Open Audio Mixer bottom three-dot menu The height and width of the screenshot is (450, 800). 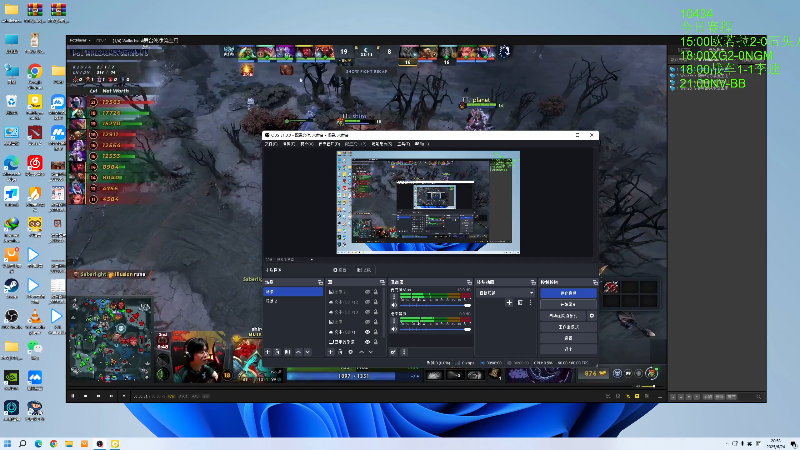(x=404, y=352)
